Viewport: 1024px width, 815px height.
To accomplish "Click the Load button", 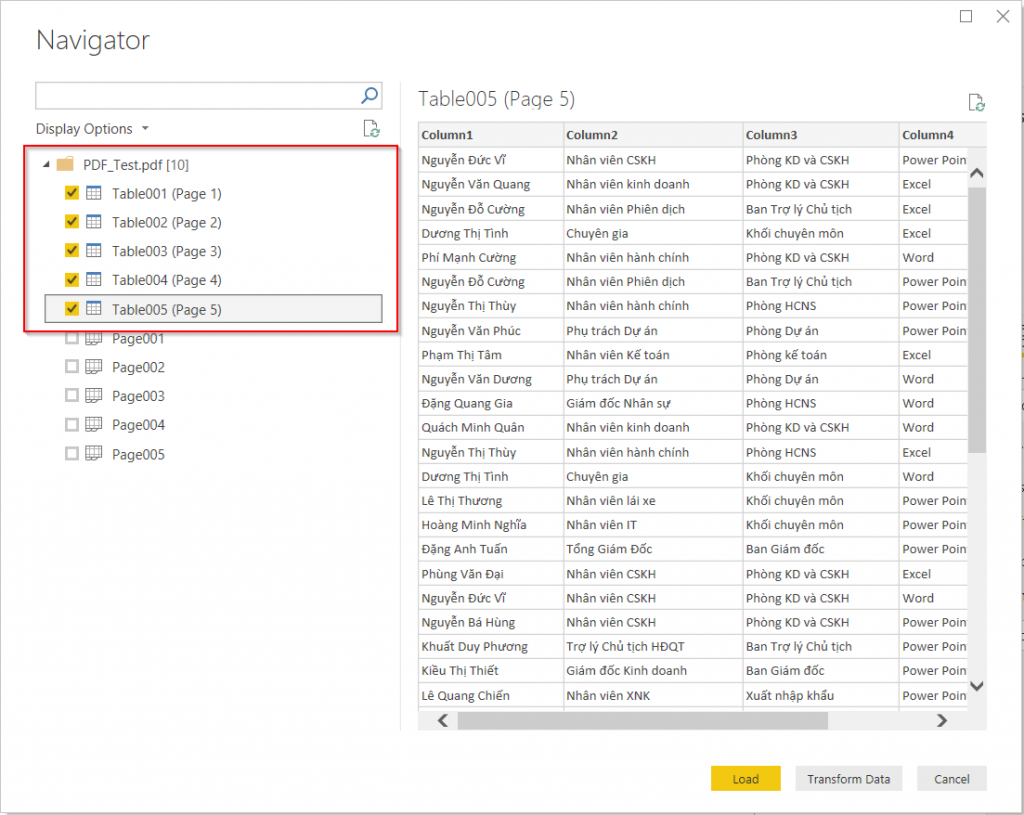I will 745,778.
